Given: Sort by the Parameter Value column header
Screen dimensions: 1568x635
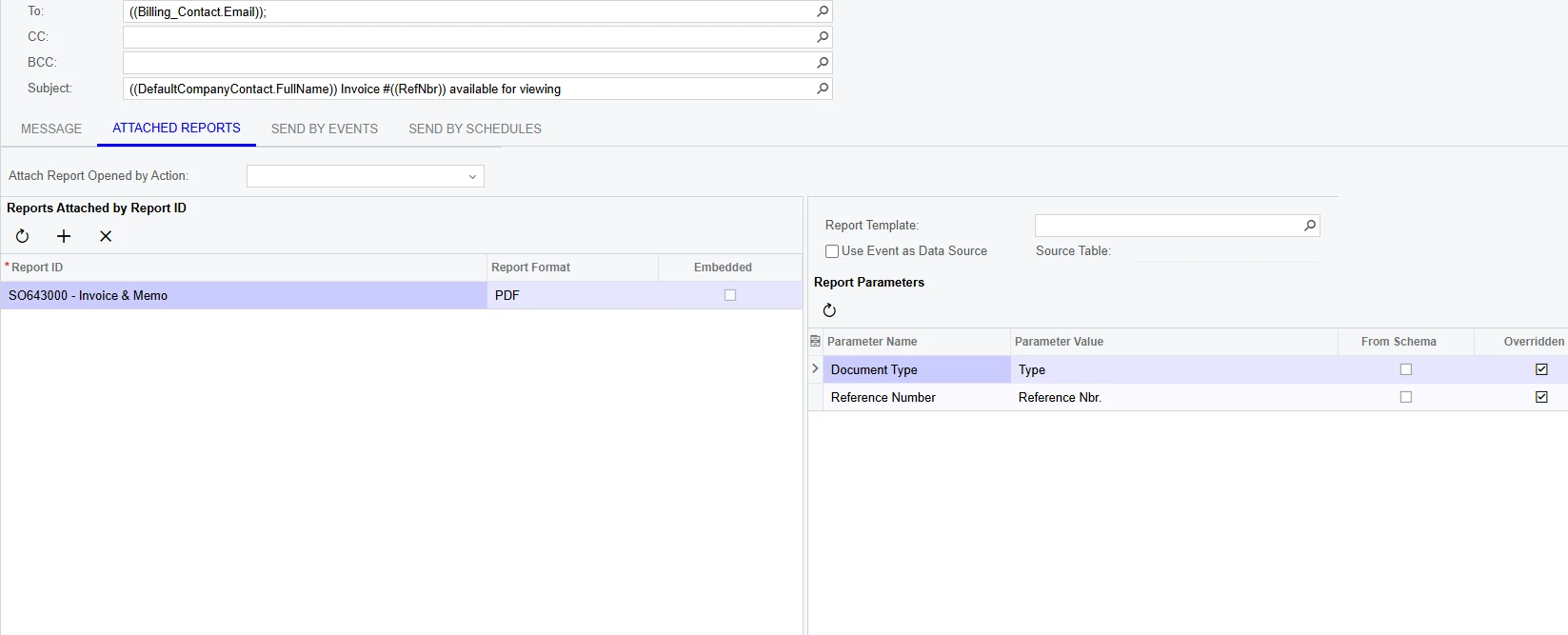Looking at the screenshot, I should click(x=1174, y=342).
